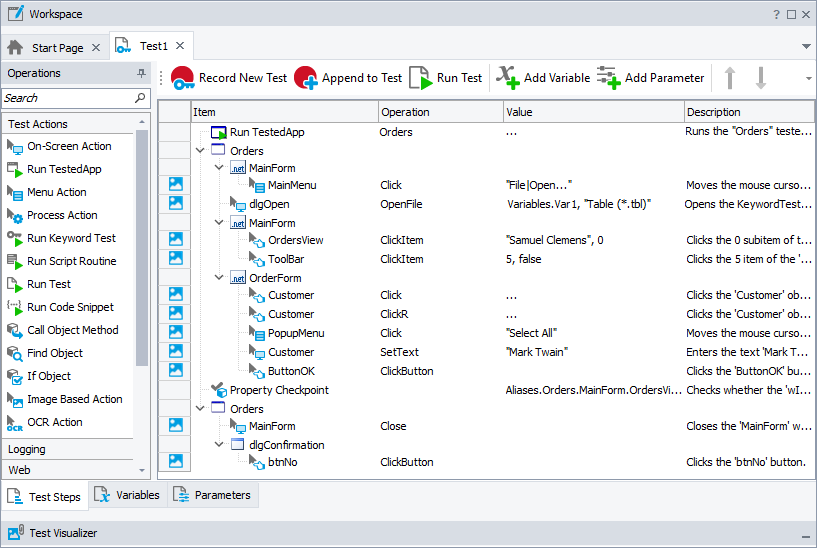Collapse the dlgConfirmation node
The image size is (817, 548).
point(219,444)
